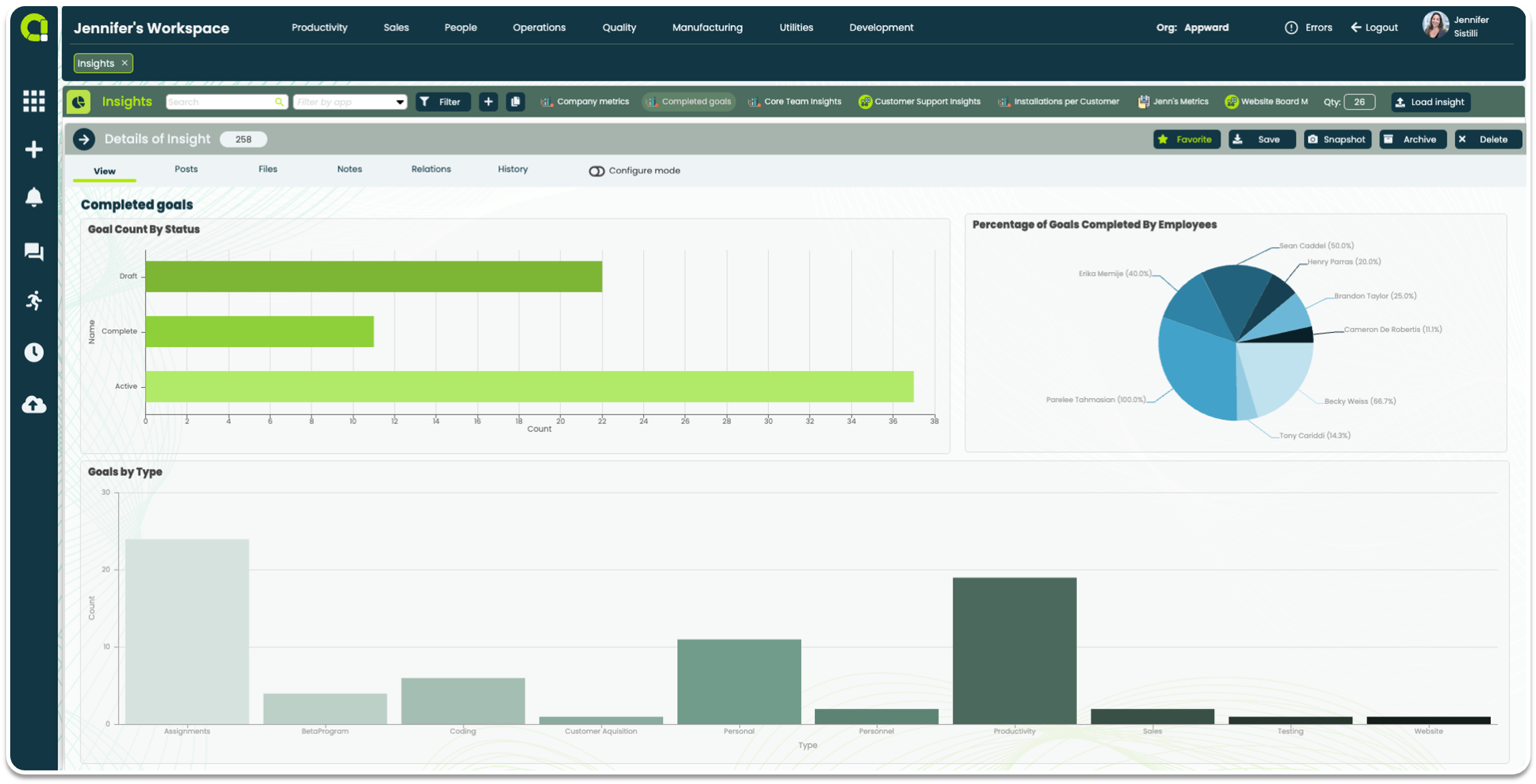The height and width of the screenshot is (784, 1536).
Task: Click the Complete bar in status chart
Action: point(260,331)
